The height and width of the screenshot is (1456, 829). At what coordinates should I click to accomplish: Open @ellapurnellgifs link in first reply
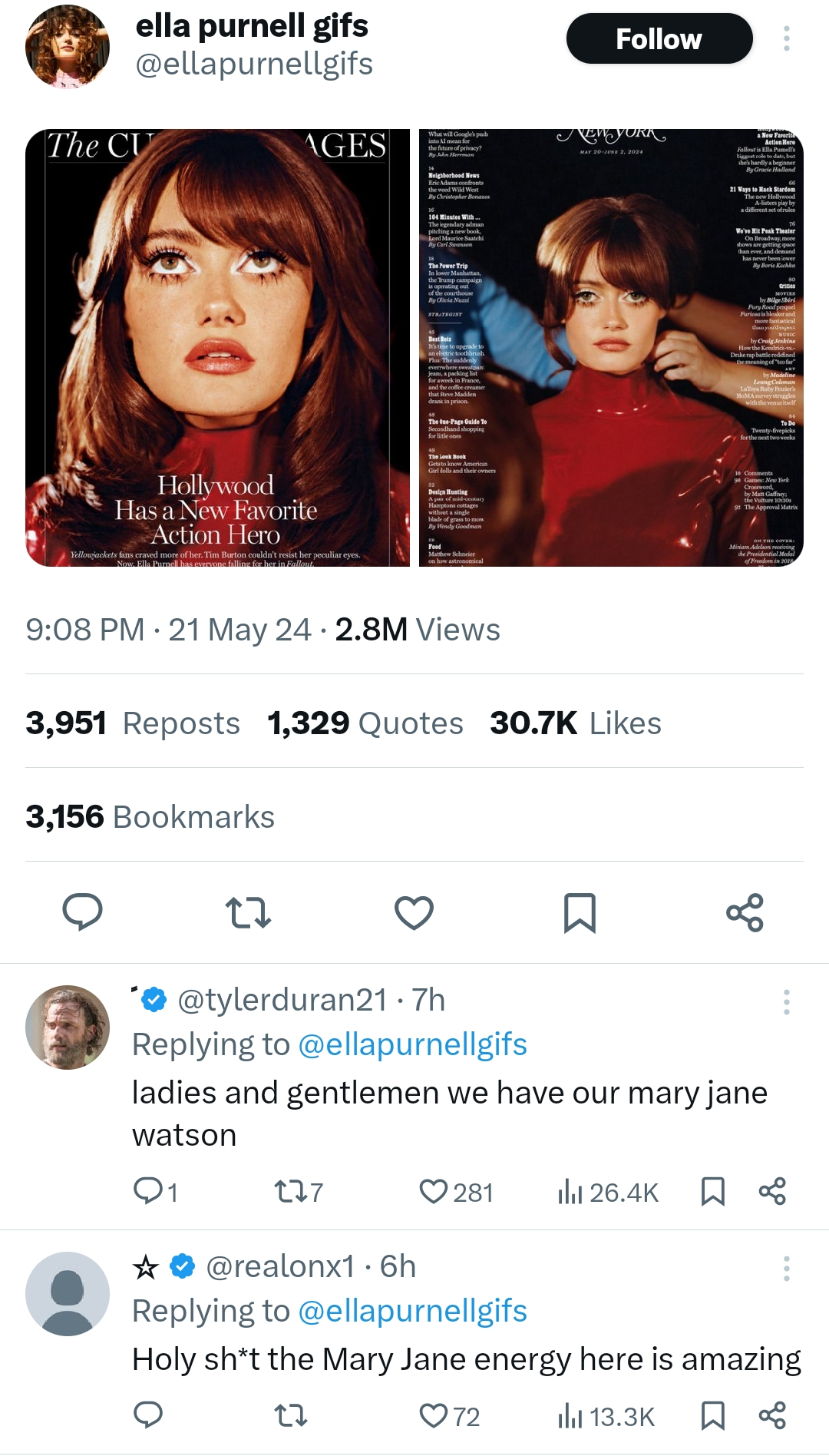[412, 1045]
